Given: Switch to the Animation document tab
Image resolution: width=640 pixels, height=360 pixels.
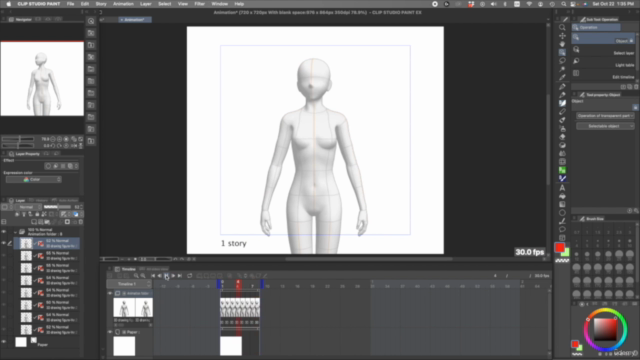Looking at the screenshot, I should coord(135,20).
